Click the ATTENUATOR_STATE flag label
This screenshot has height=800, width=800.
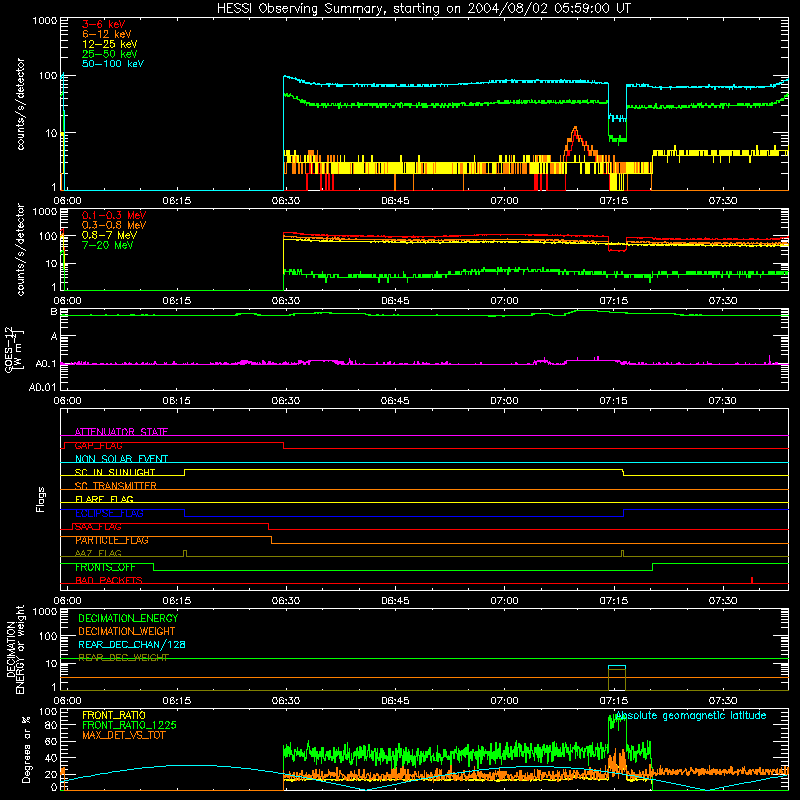click(x=121, y=432)
